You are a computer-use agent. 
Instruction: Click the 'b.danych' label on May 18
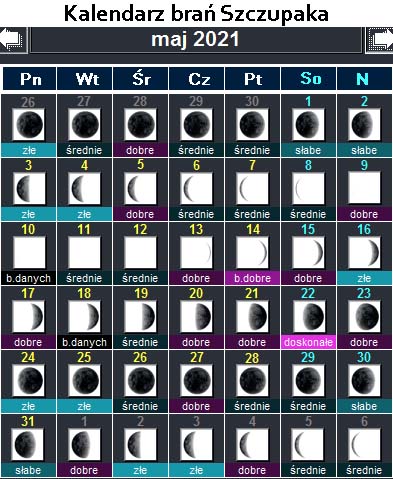[84, 342]
